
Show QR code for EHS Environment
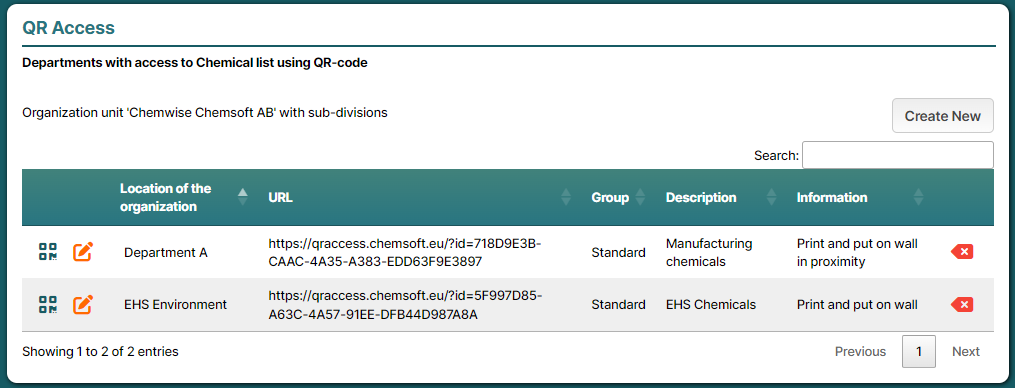click(x=48, y=304)
